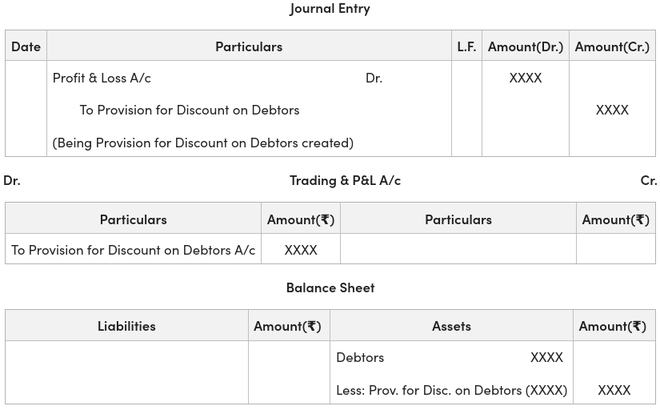This screenshot has height=410, width=660.
Task: Click the Dr. label beside Profit & Loss A/c
Action: (374, 78)
